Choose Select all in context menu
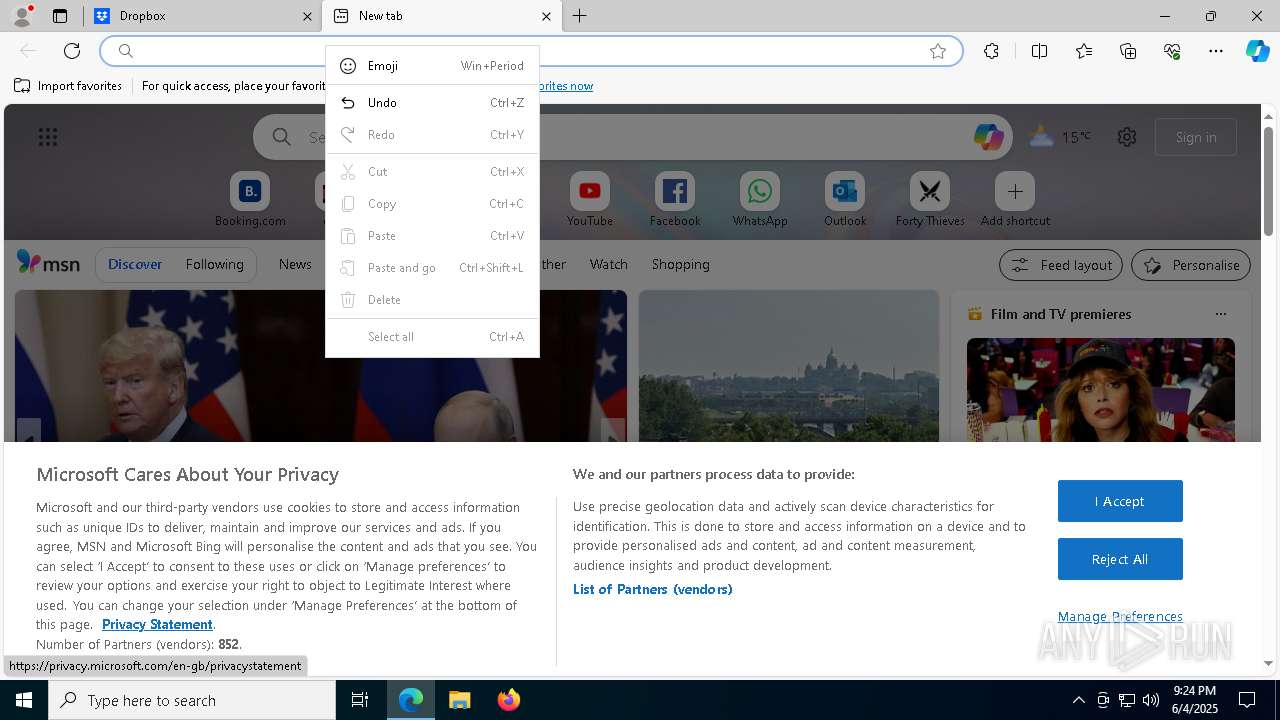This screenshot has height=720, width=1280. [x=432, y=337]
